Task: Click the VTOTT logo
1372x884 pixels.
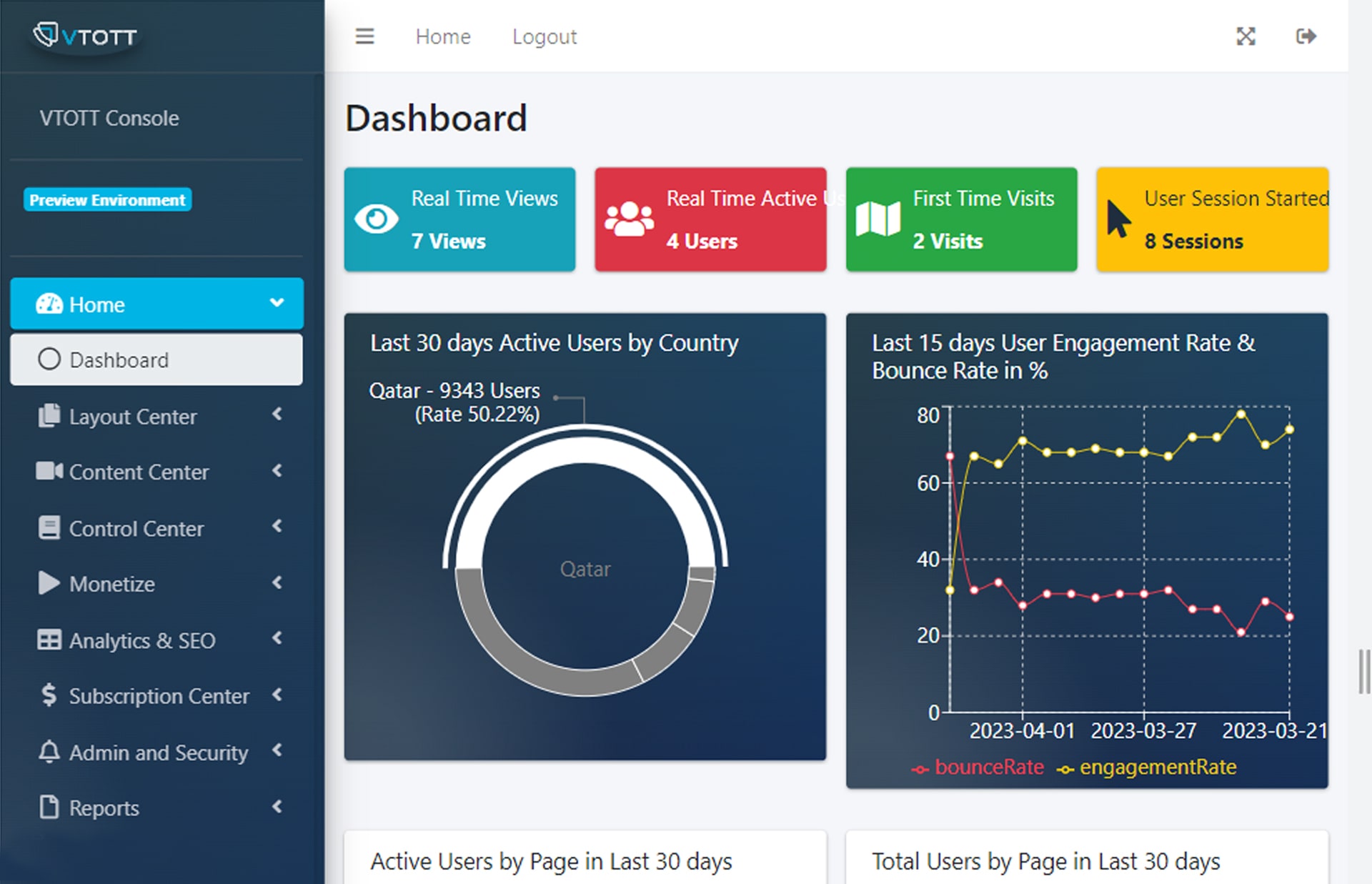Action: click(84, 35)
